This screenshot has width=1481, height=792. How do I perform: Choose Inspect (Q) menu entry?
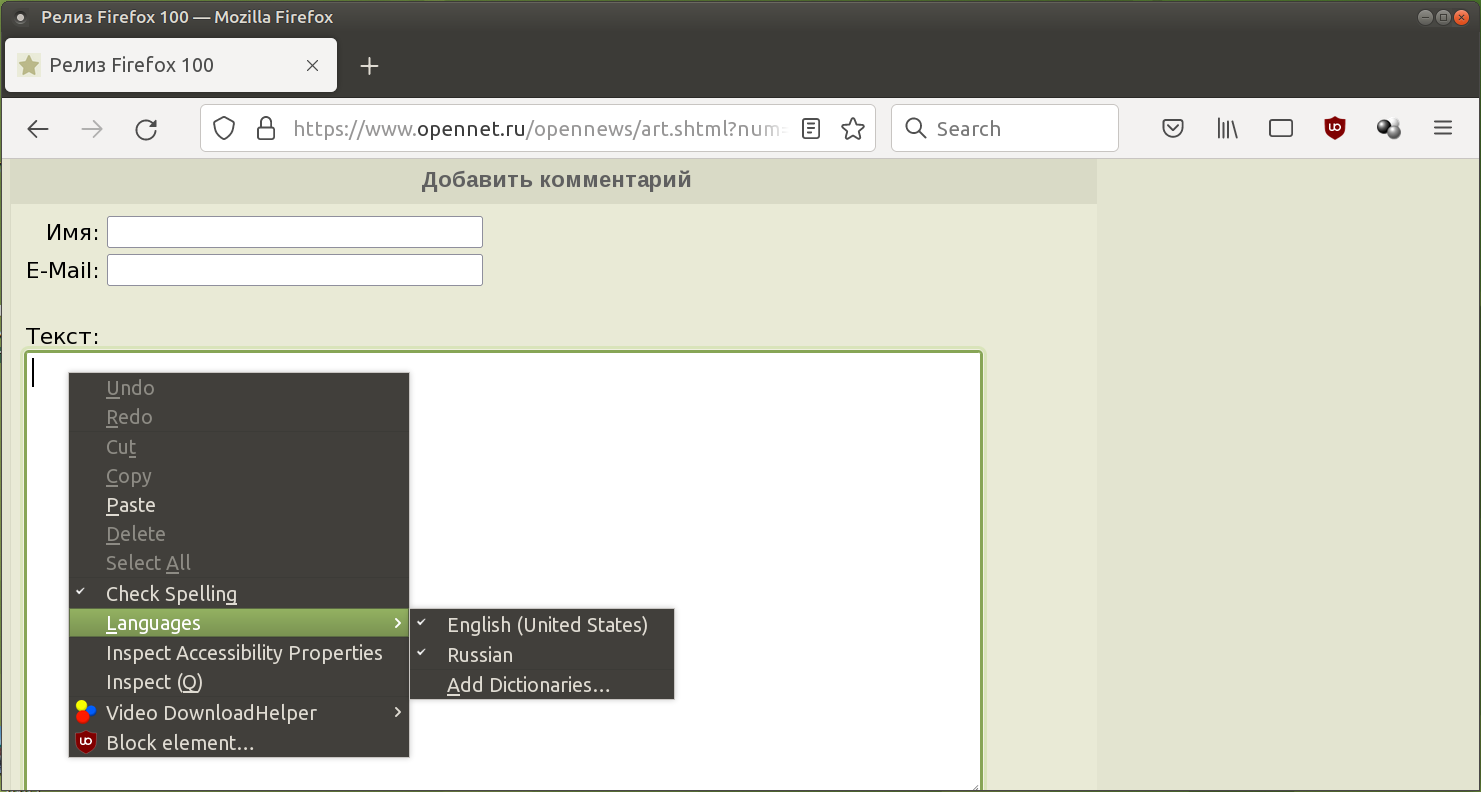(239, 682)
